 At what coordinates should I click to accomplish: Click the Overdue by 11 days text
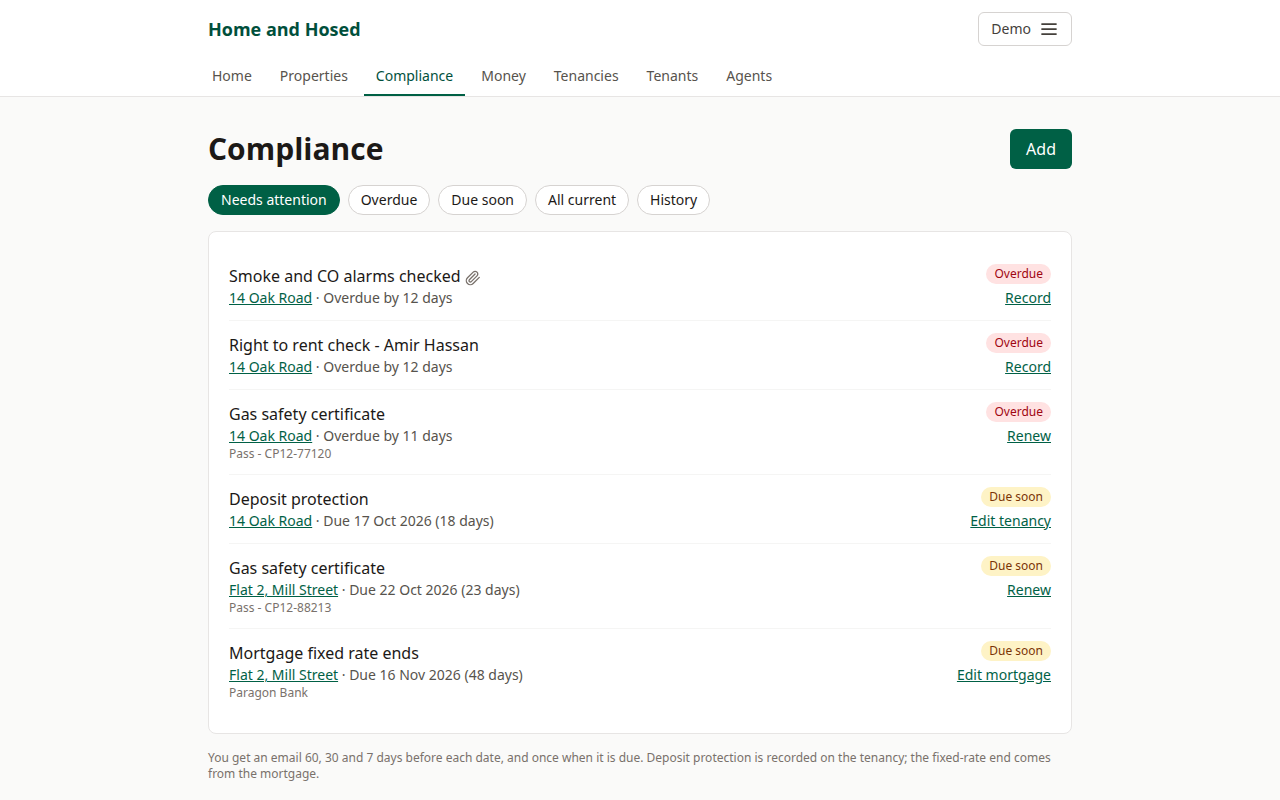(x=388, y=436)
